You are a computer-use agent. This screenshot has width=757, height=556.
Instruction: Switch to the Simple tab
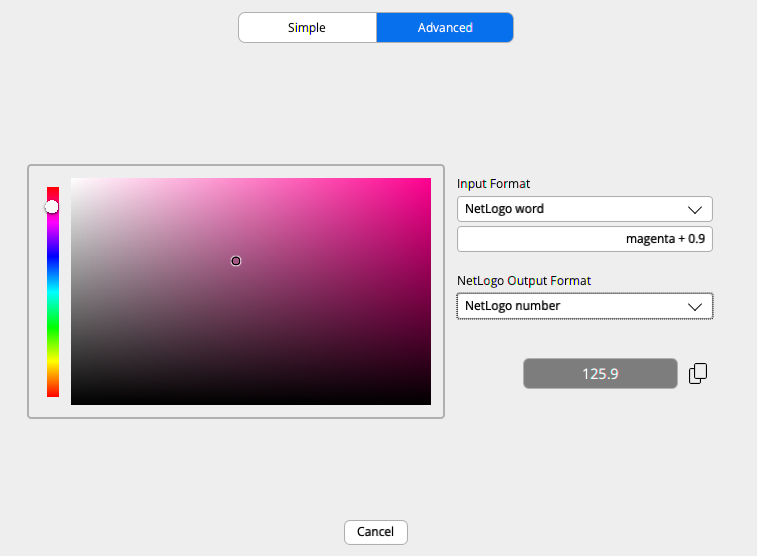tap(307, 28)
